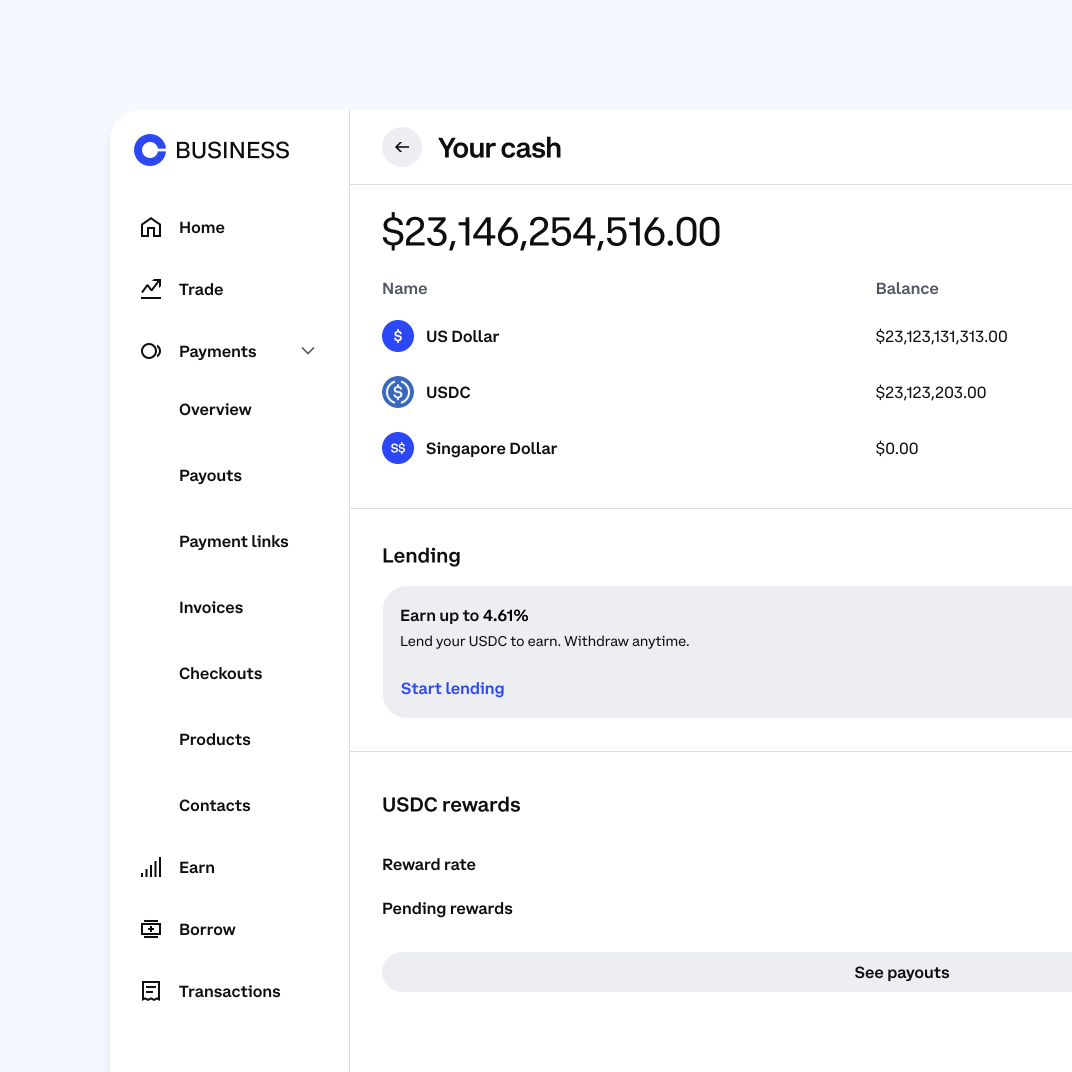Open the Payments Overview page
This screenshot has height=1072, width=1072.
(215, 410)
